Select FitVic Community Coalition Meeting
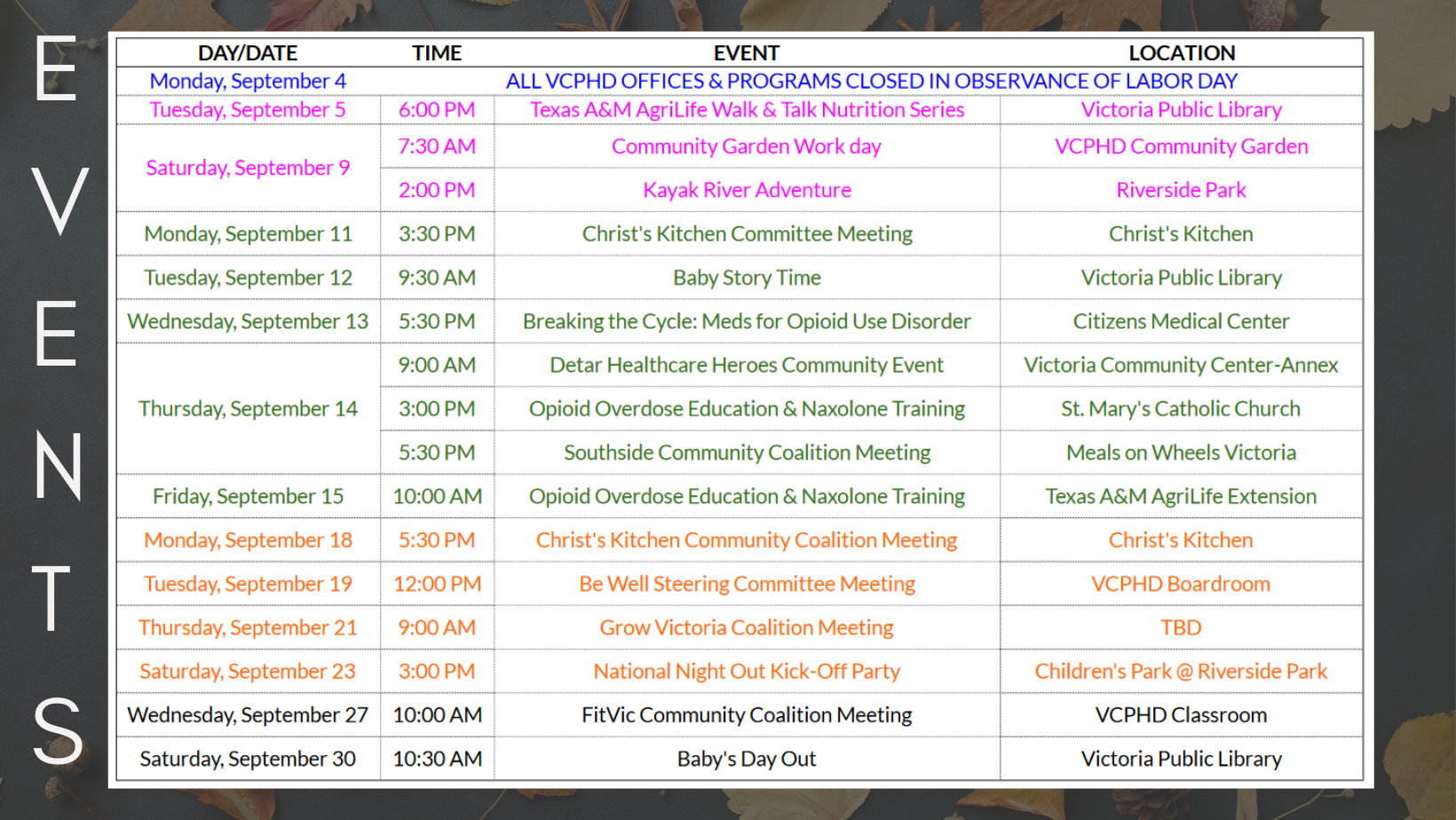 747,715
